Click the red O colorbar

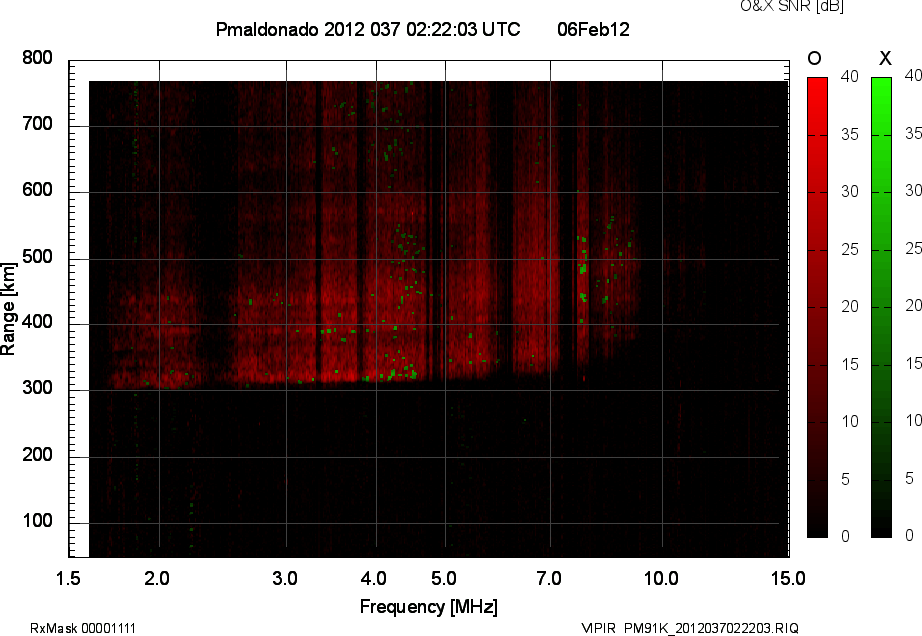coord(817,307)
